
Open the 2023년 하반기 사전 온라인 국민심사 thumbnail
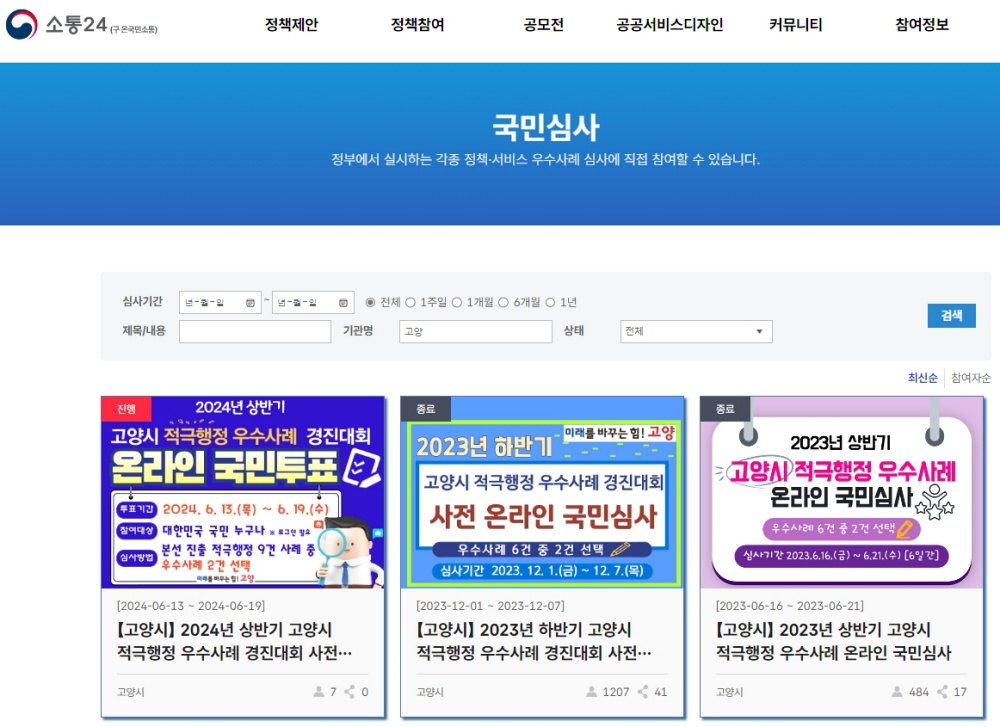[542, 492]
